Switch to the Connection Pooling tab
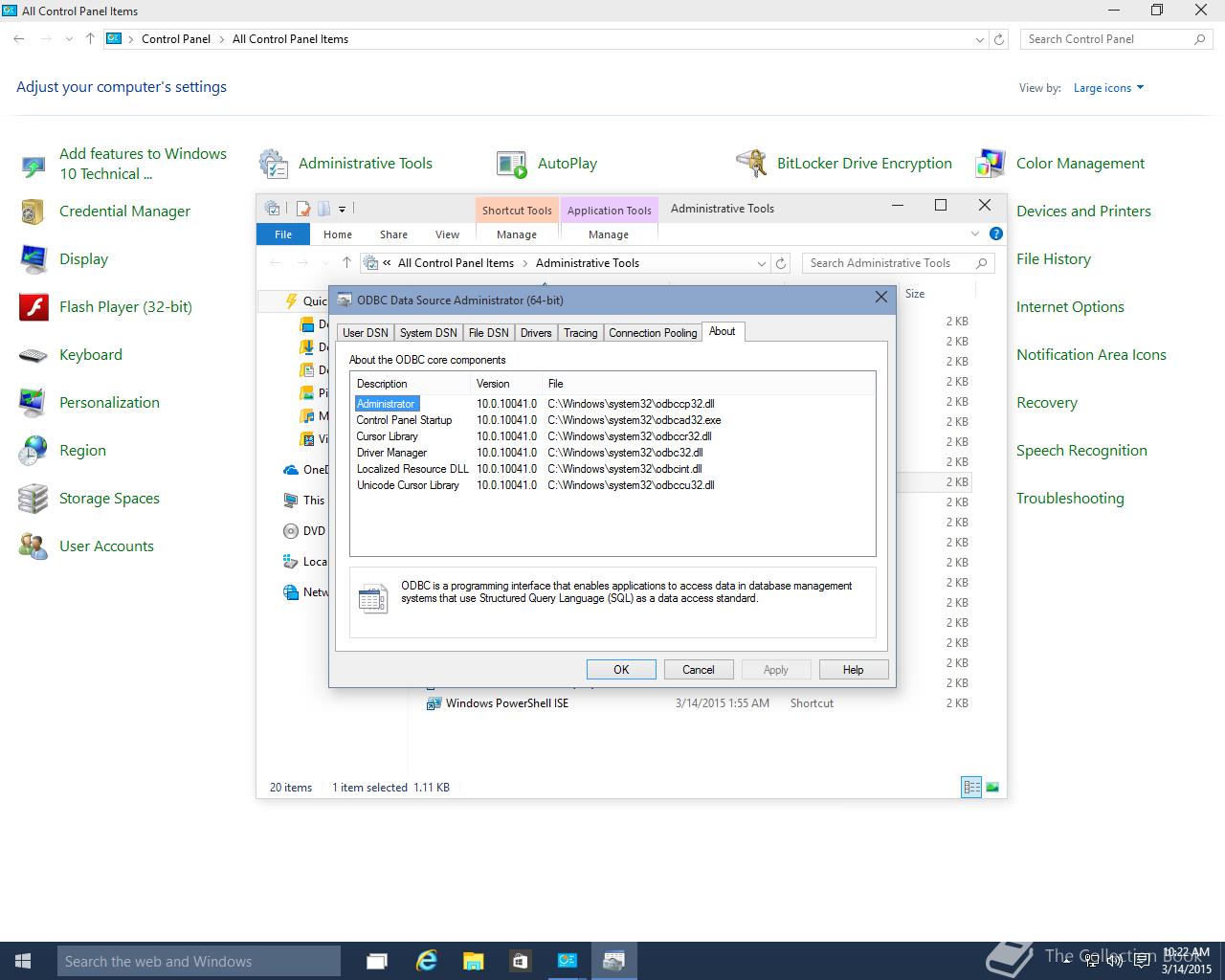 tap(653, 333)
